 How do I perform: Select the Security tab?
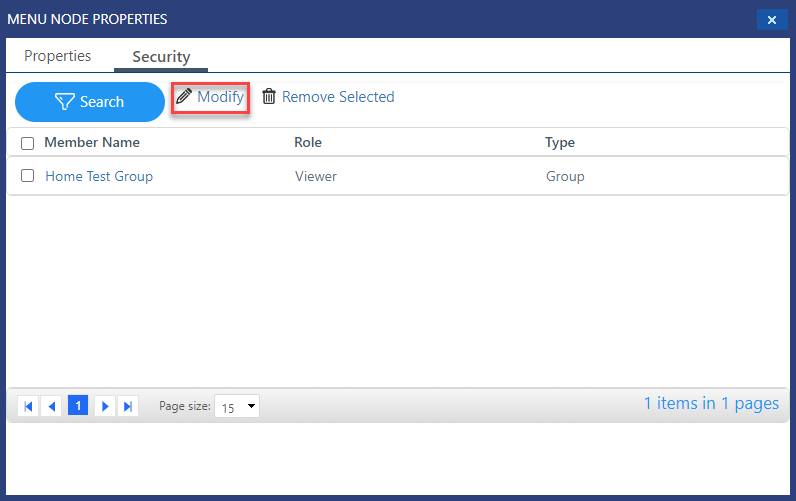(161, 56)
